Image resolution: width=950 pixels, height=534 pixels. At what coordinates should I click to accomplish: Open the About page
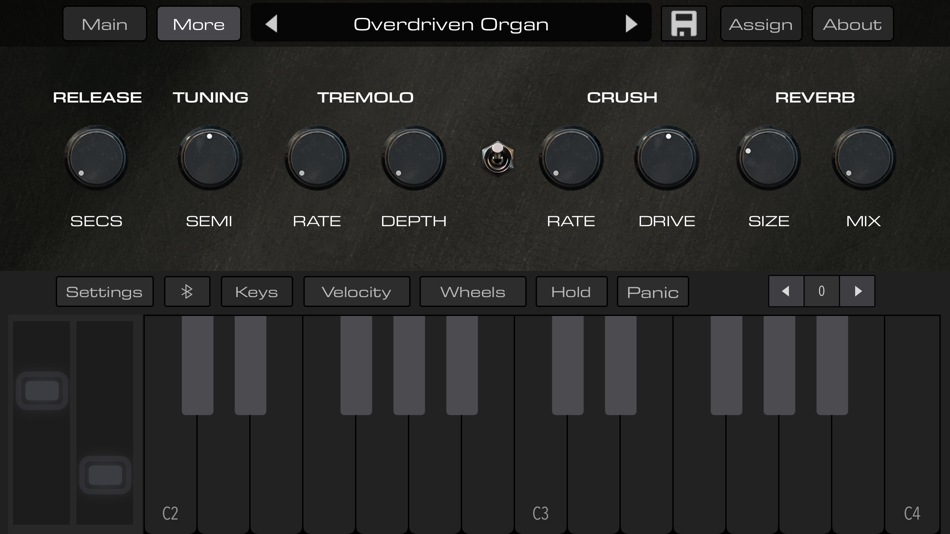852,24
